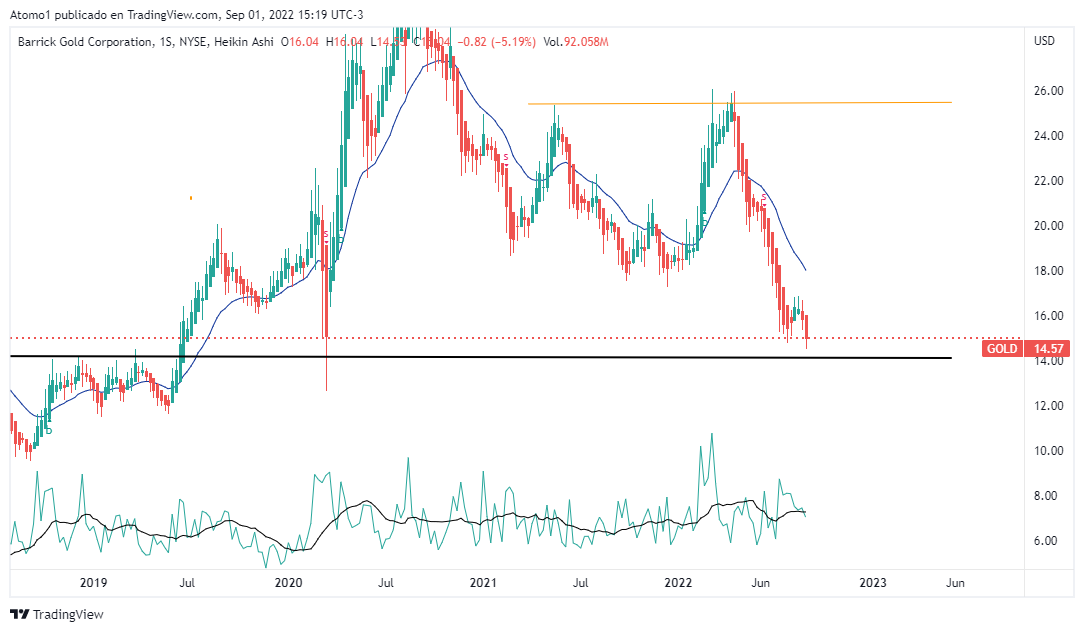Select the 2020 time axis label
Screen dimensions: 1084x632
coord(288,582)
